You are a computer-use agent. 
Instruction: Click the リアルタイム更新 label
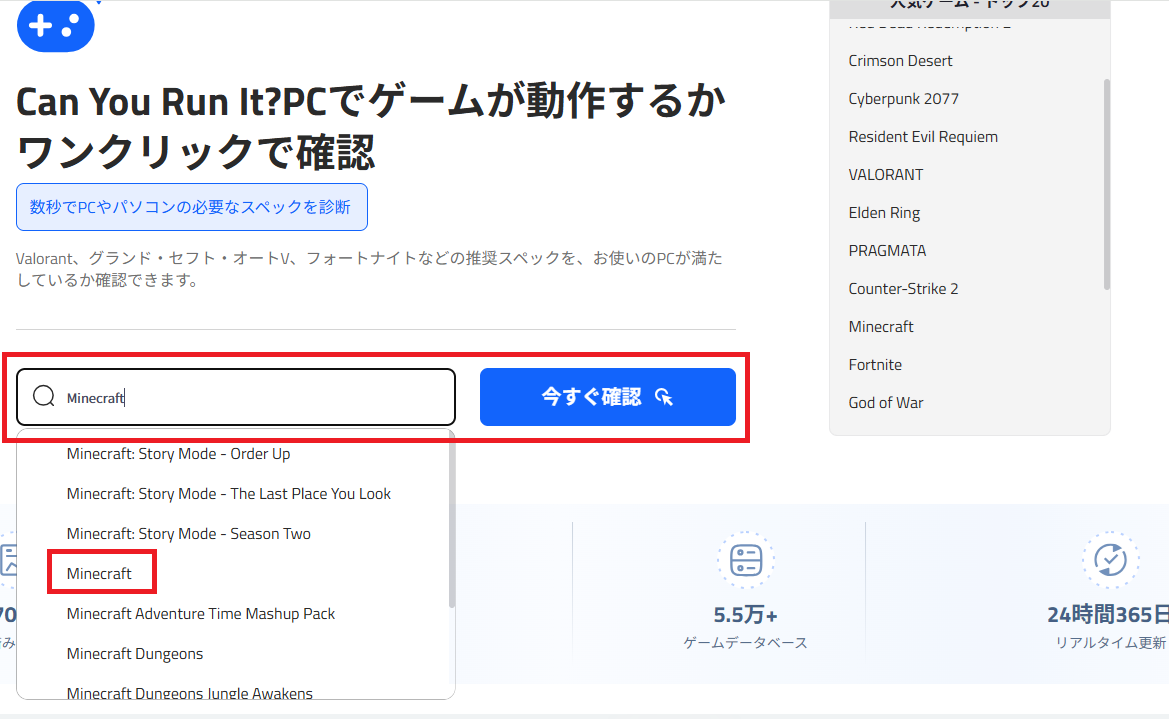(x=1110, y=643)
